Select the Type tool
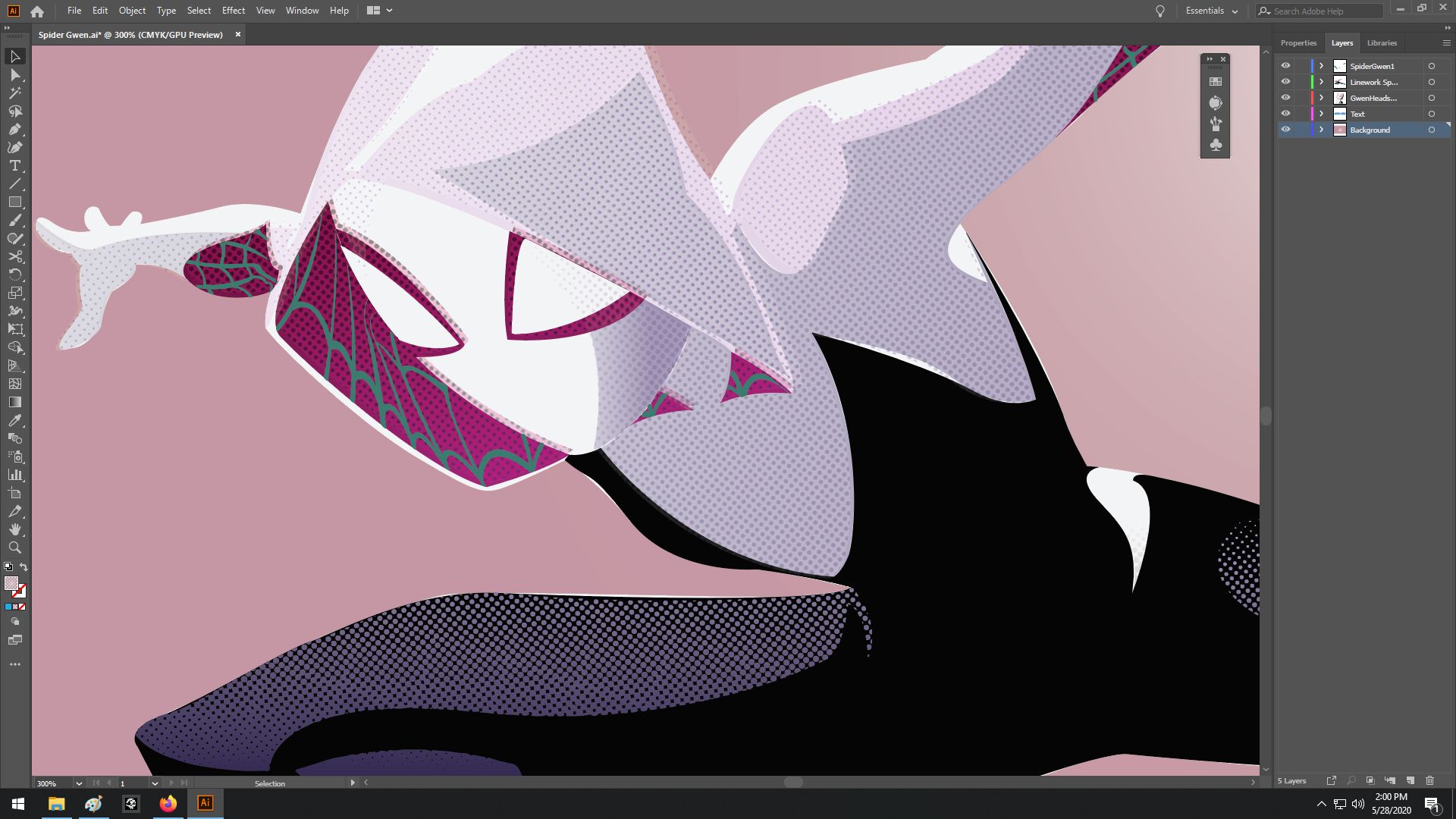 click(x=15, y=166)
